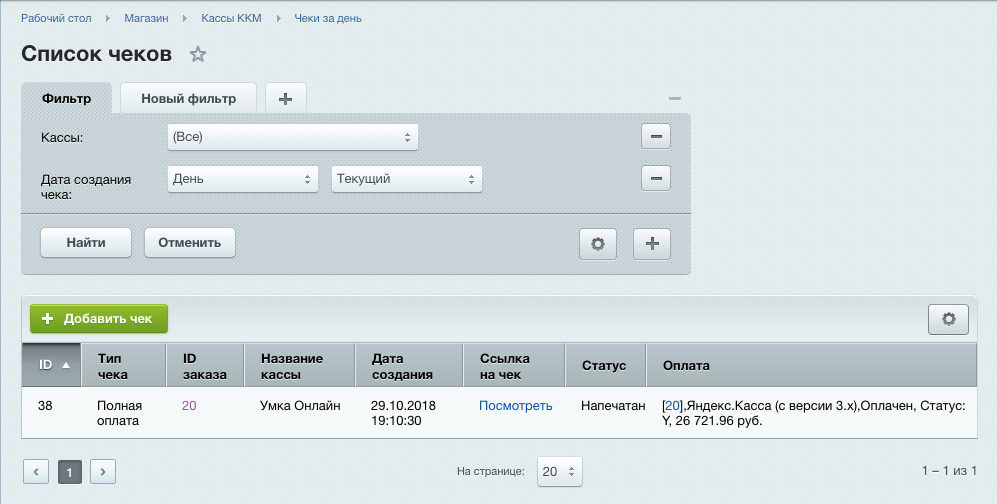Expand the Текущий dropdown
Viewport: 997px width, 504px height.
coord(406,179)
